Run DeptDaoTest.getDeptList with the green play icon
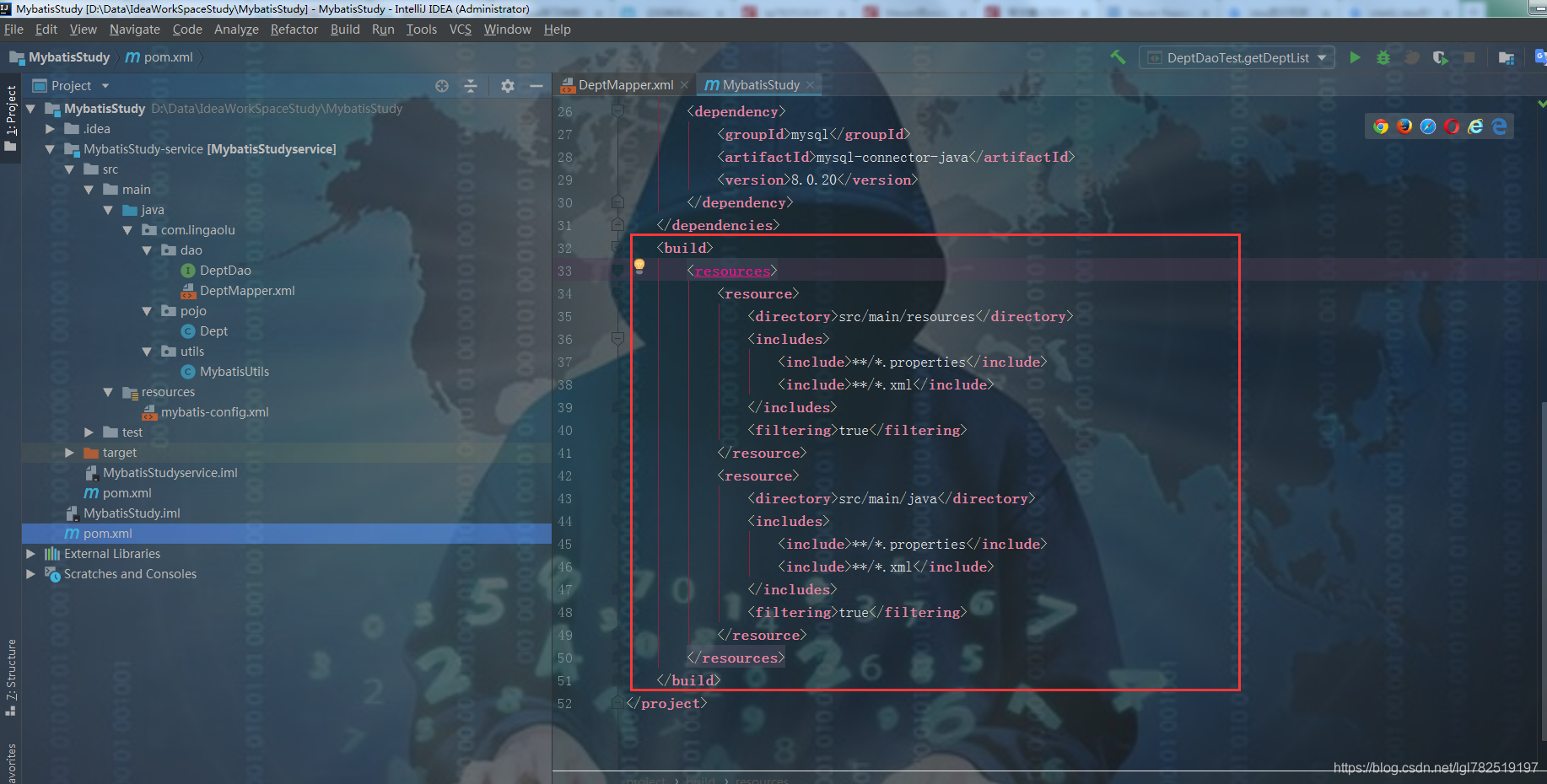This screenshot has height=784, width=1547. click(x=1355, y=57)
